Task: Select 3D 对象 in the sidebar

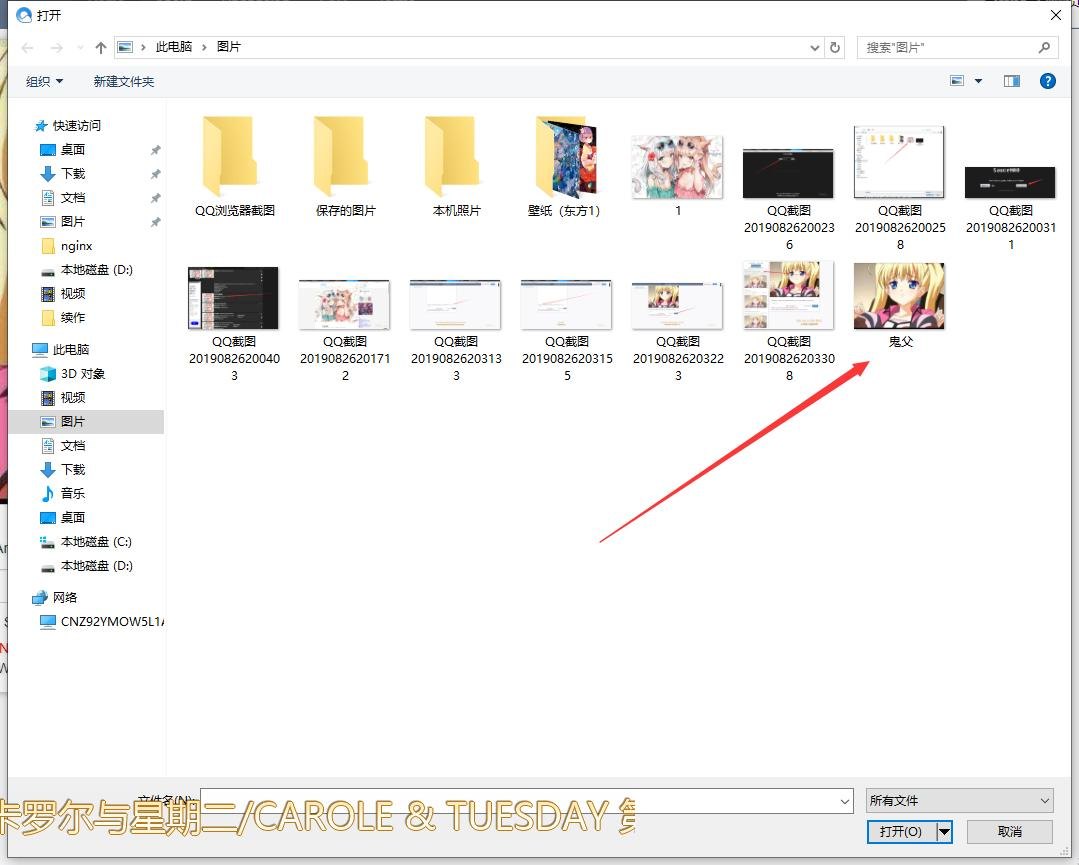Action: (x=82, y=374)
